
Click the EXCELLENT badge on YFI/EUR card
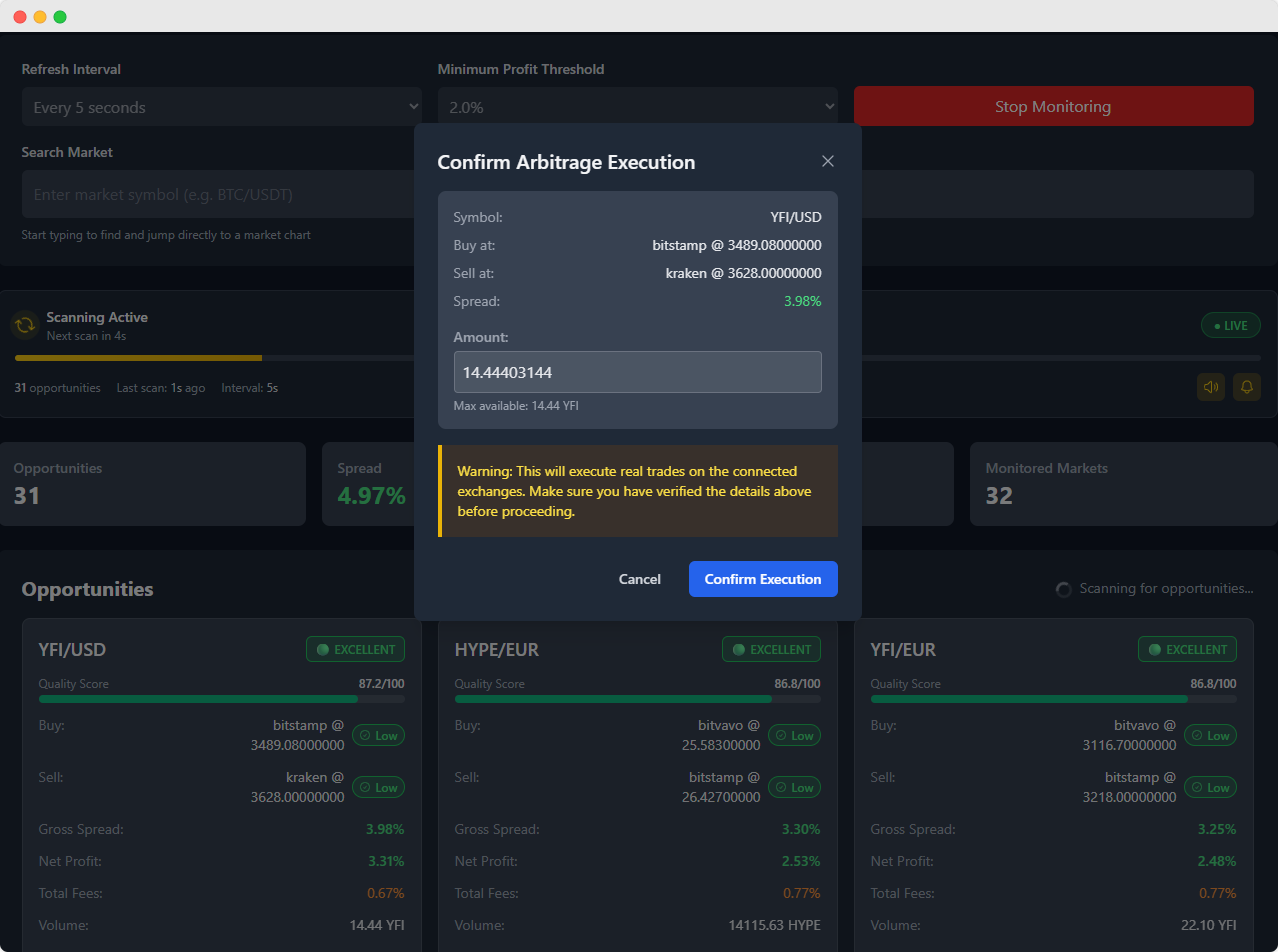point(1187,649)
